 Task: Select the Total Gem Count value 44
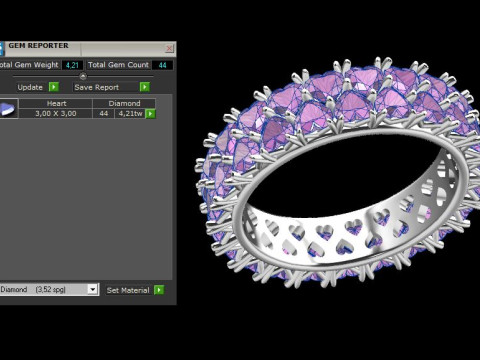click(162, 65)
